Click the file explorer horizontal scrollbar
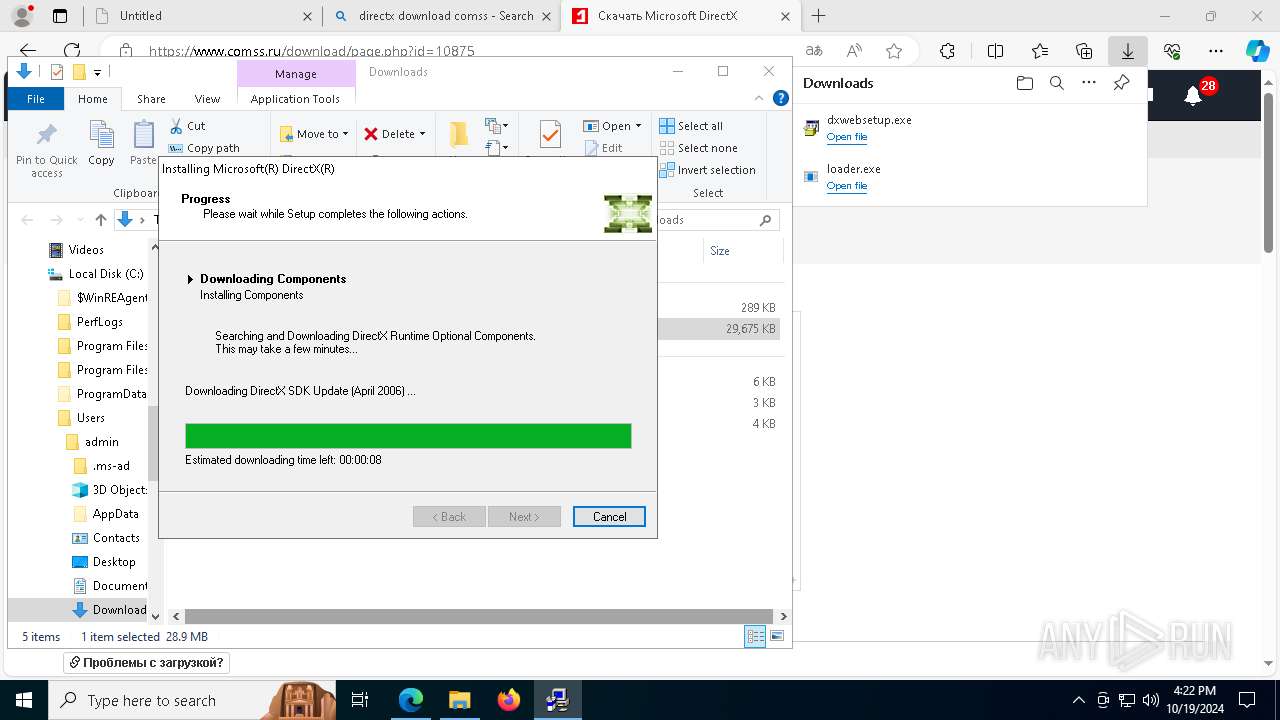The width and height of the screenshot is (1280, 720). click(479, 617)
